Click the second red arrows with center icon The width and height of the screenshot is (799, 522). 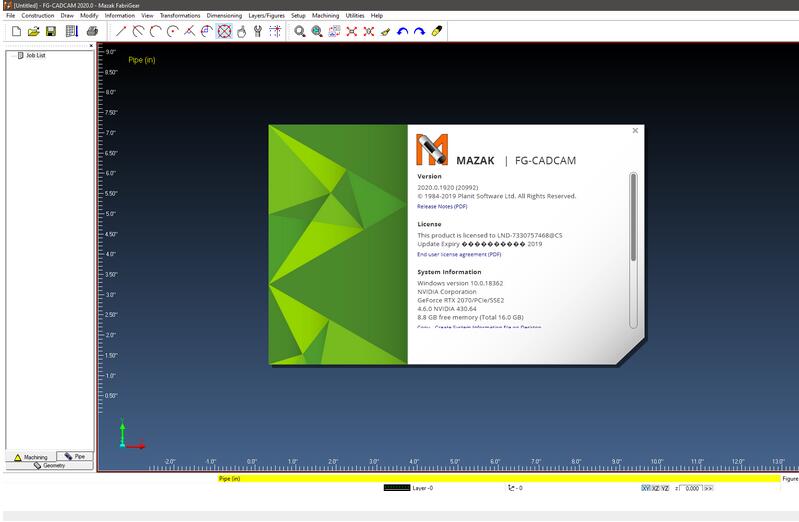click(x=369, y=32)
